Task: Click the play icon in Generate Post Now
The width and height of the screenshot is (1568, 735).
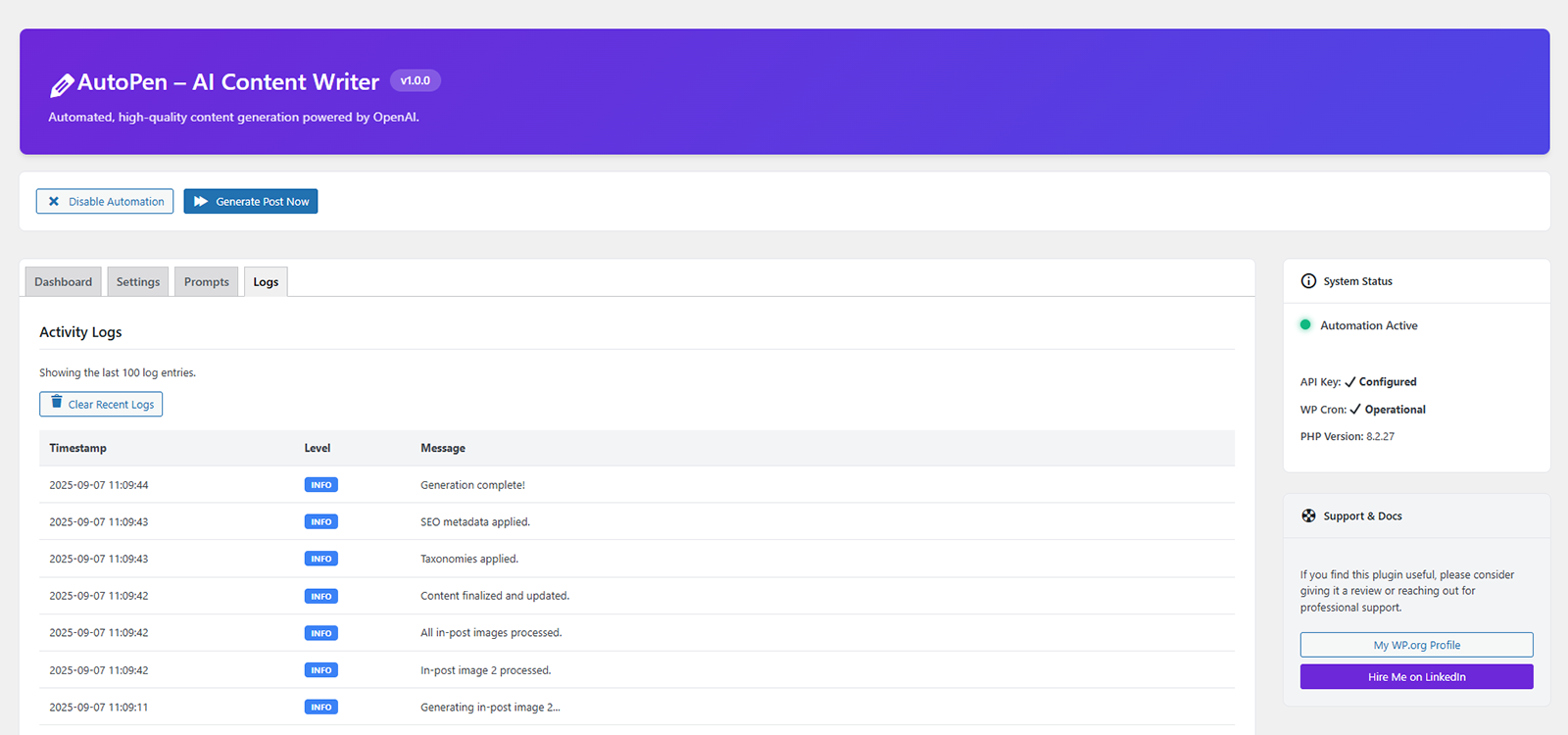Action: click(201, 201)
